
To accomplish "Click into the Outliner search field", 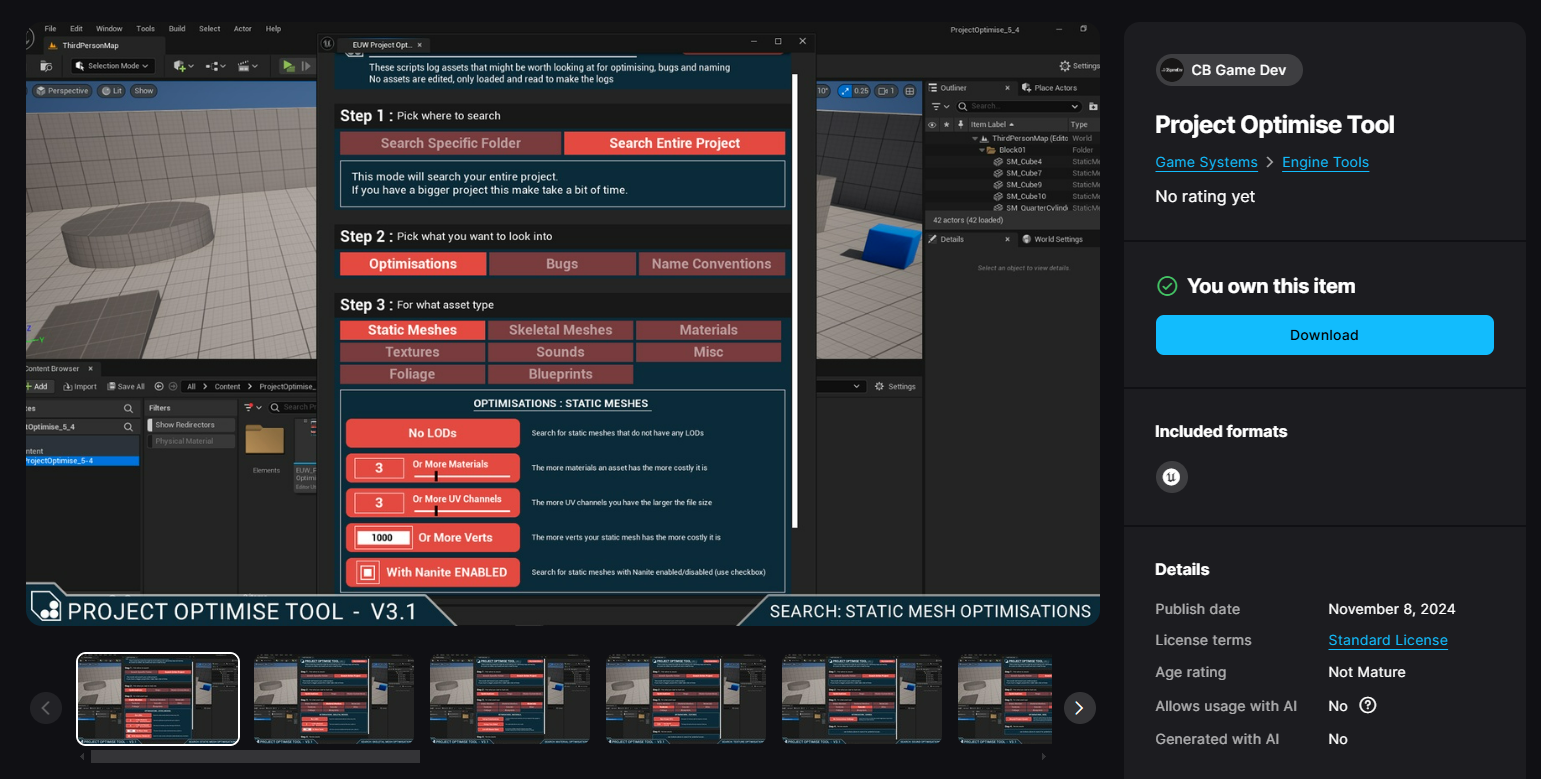I will coord(1019,106).
